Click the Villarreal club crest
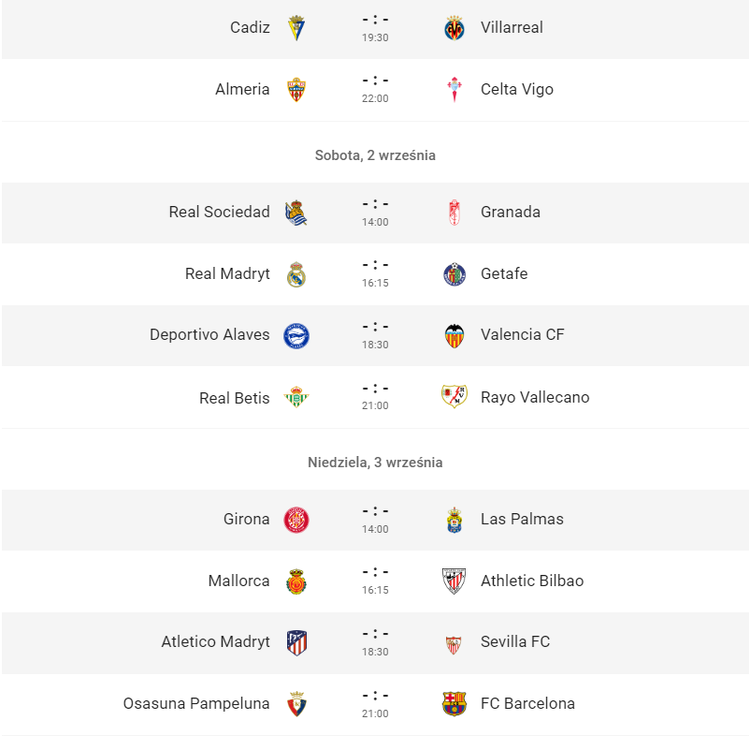This screenshot has width=750, height=750. click(x=454, y=28)
